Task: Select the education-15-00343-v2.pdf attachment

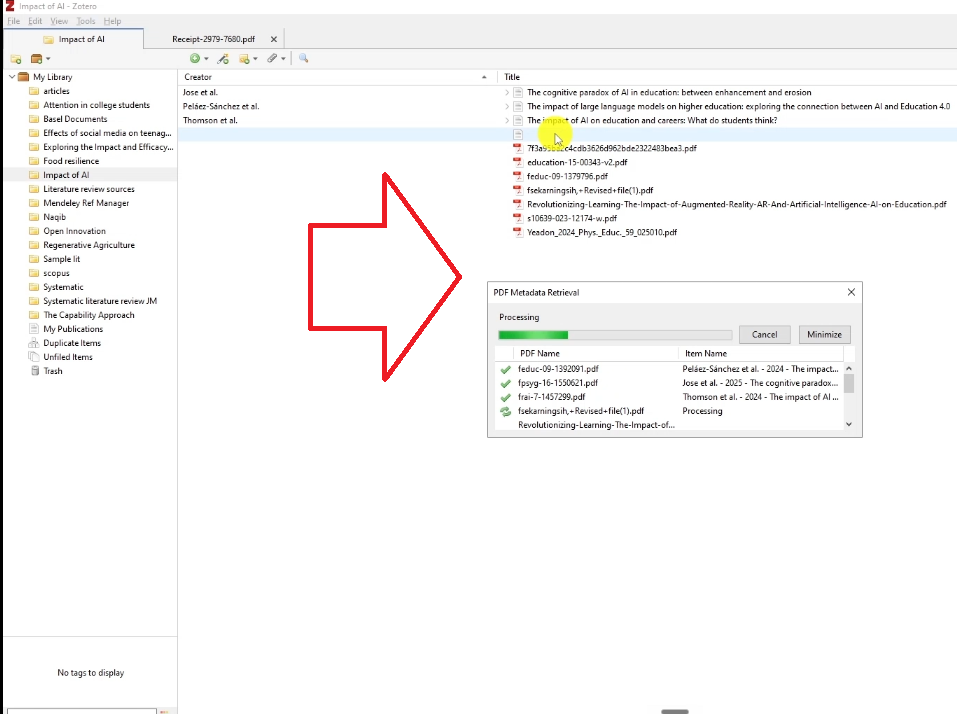Action: pos(577,162)
